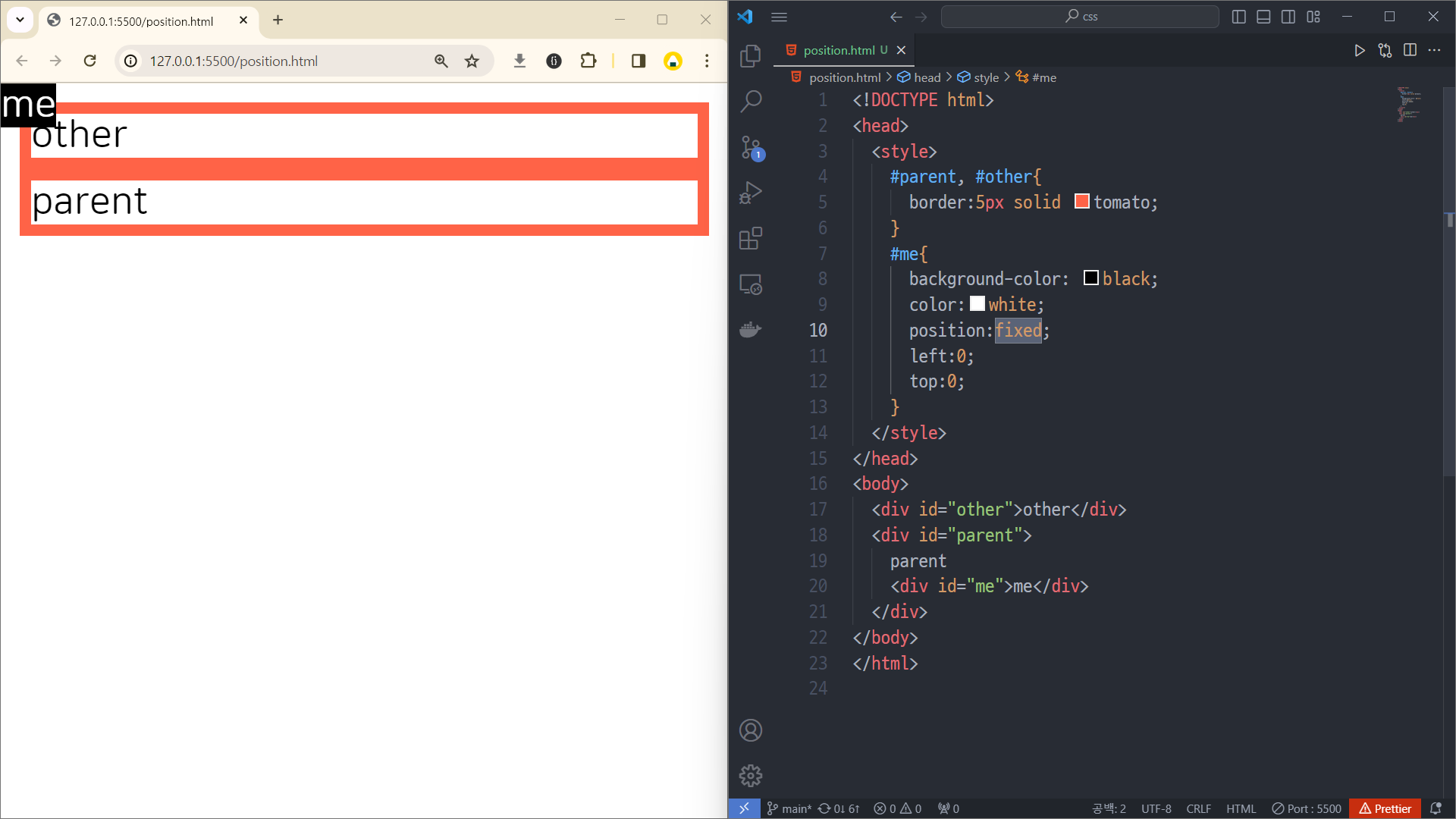Screen dimensions: 1456x819
Task: Toggle the primary side bar layout button
Action: (1239, 17)
